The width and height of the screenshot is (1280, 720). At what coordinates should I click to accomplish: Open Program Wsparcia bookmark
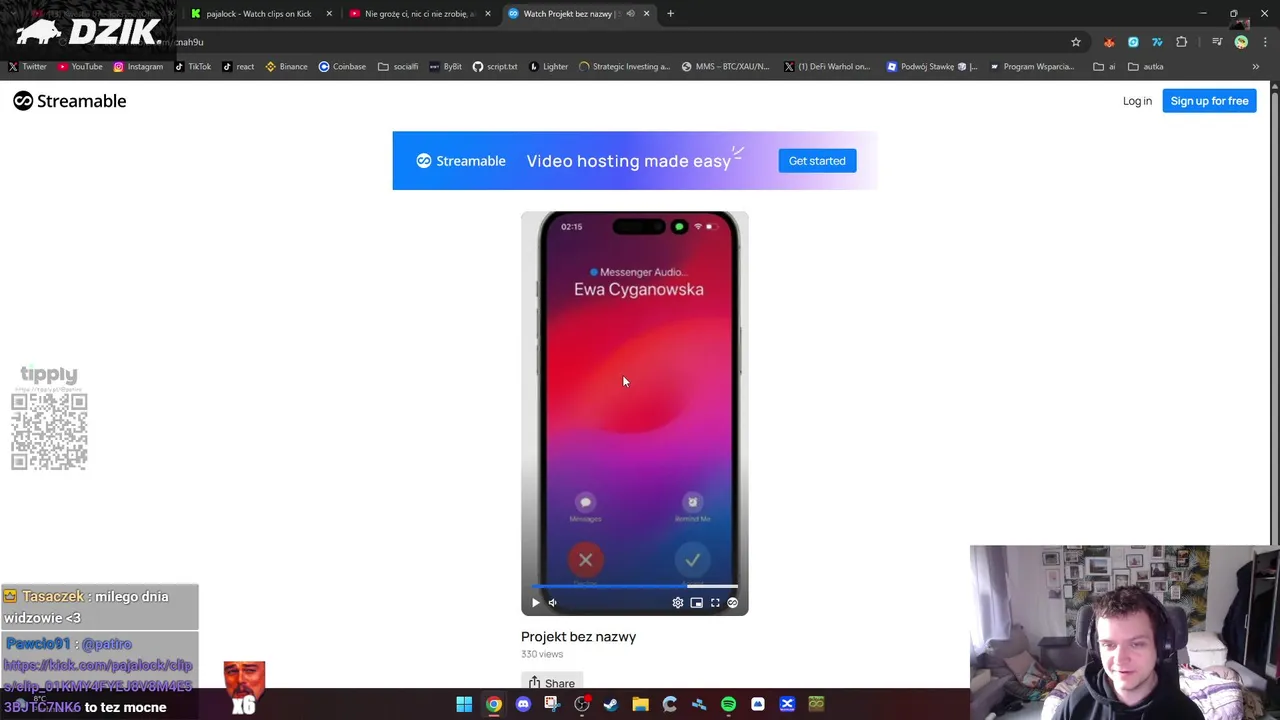click(x=1032, y=67)
